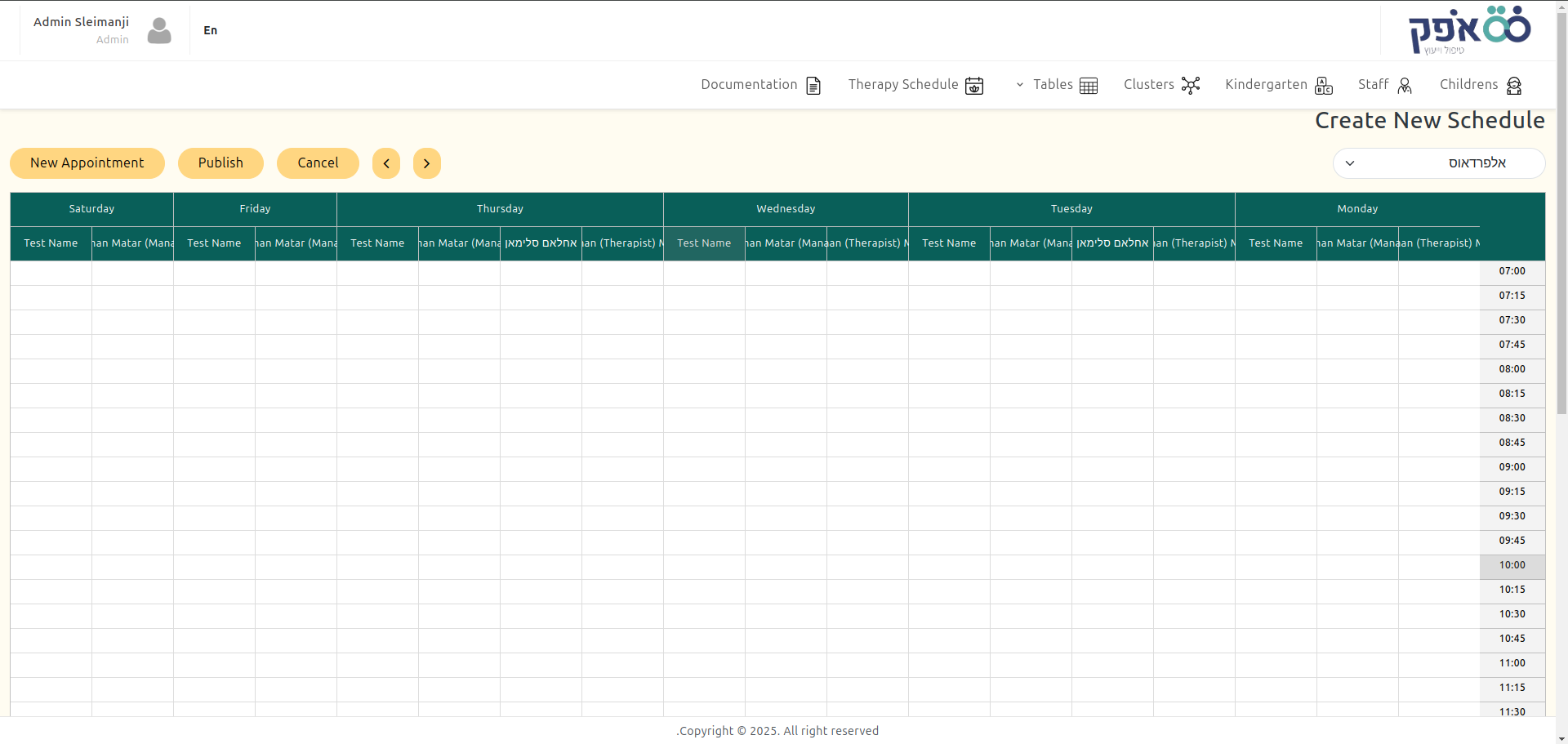1568x744 pixels.
Task: Click the copyright footer text
Action: point(777,731)
